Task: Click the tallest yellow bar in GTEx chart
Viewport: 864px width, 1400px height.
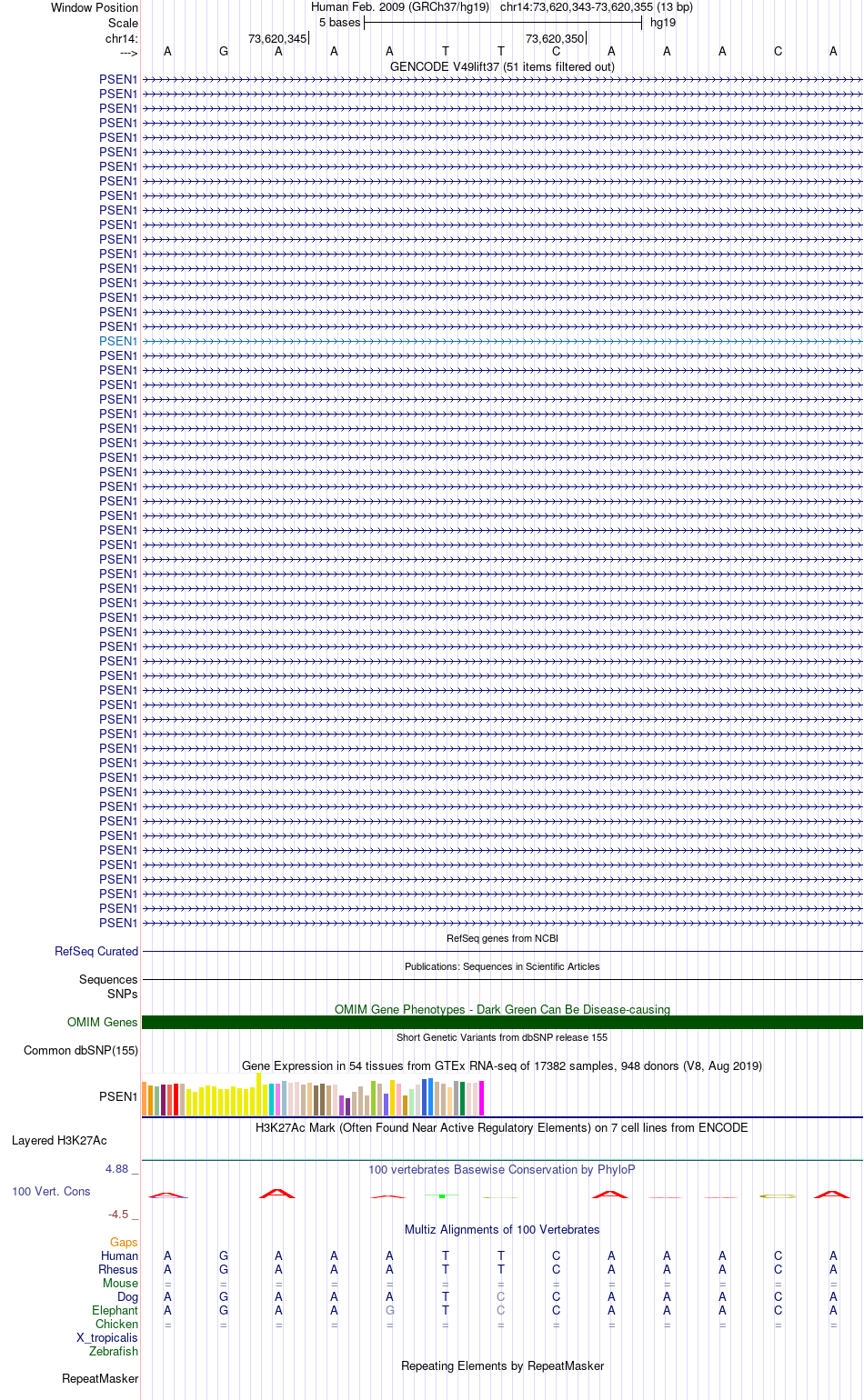Action: 259,1095
